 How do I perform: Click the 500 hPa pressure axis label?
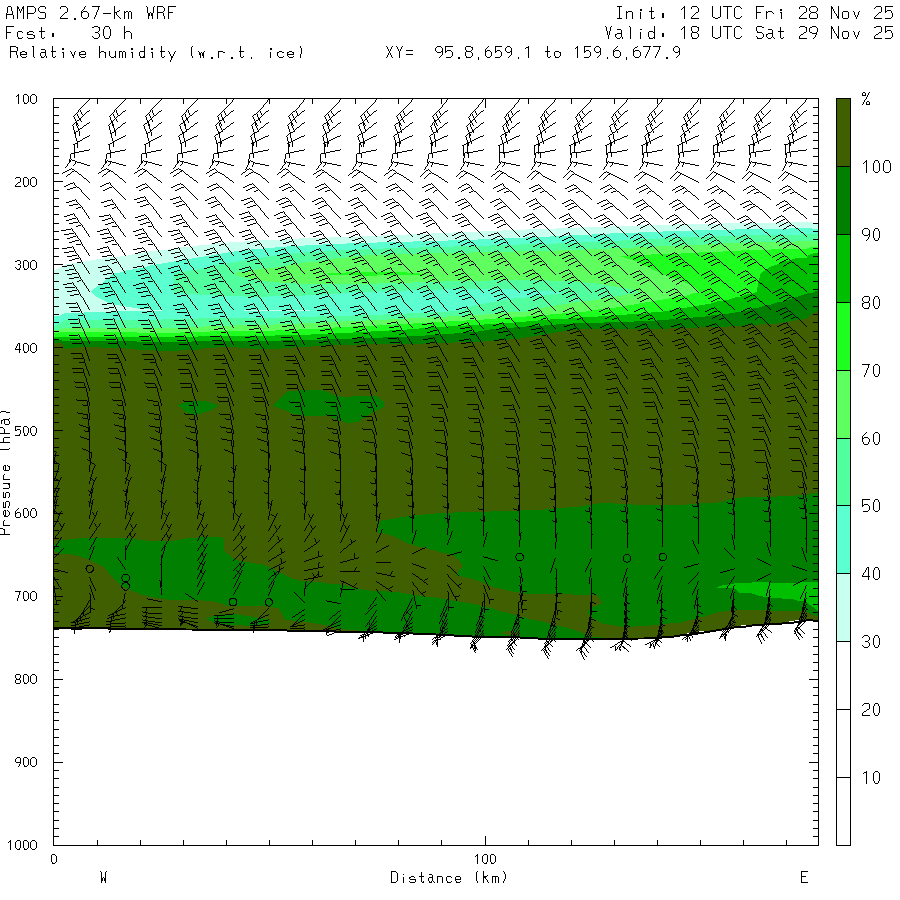click(x=26, y=431)
